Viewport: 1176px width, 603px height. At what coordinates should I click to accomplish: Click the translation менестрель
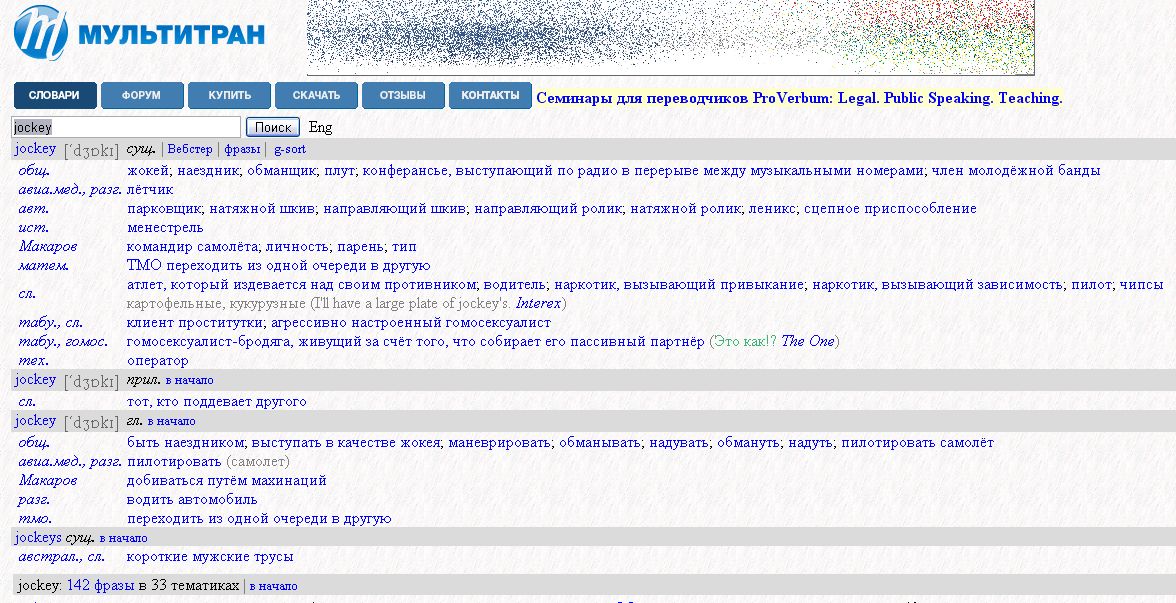tap(165, 228)
